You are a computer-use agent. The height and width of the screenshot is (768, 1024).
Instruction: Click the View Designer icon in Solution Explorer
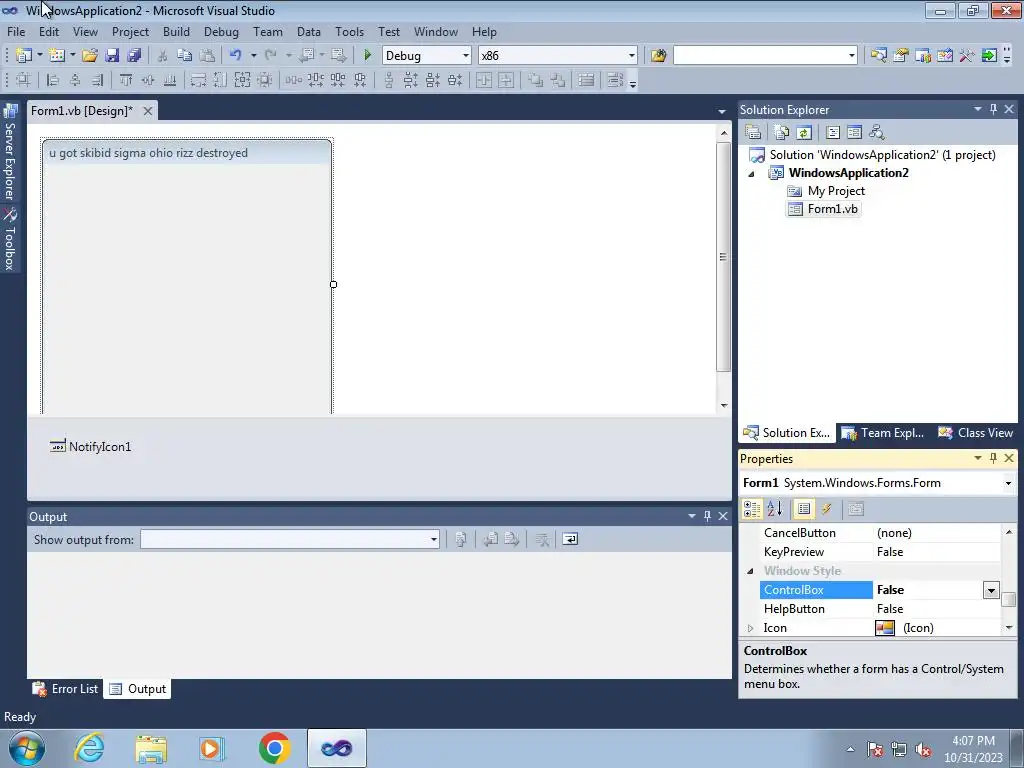tap(854, 133)
